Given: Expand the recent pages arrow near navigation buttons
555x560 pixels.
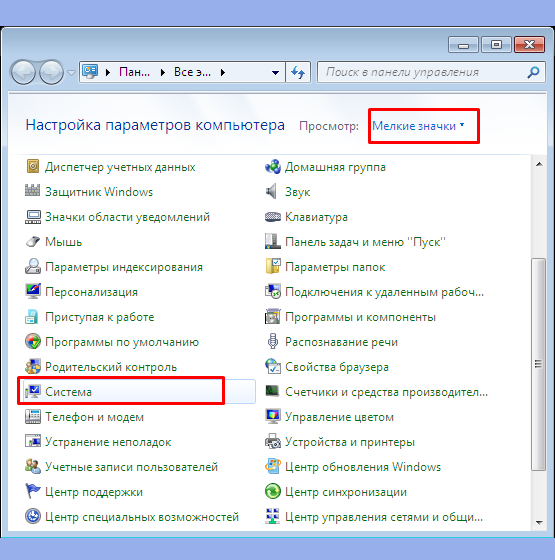Looking at the screenshot, I should pos(71,73).
